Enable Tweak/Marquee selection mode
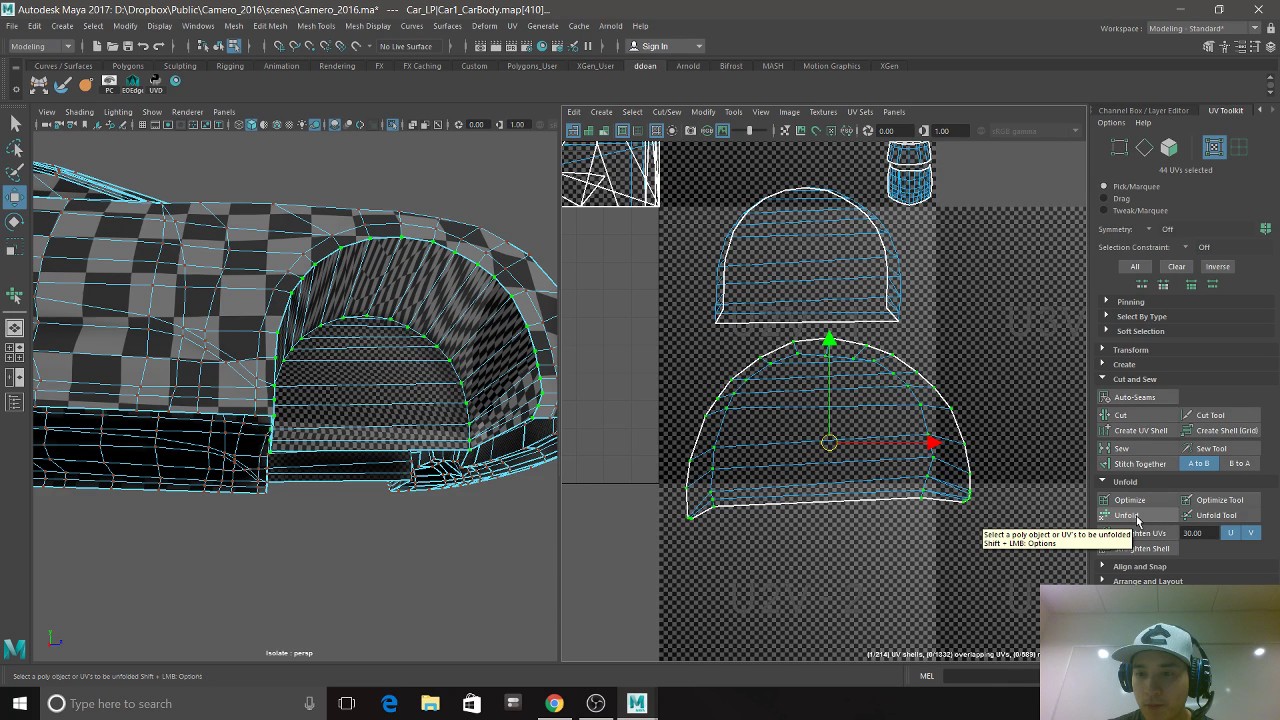 pyautogui.click(x=1104, y=210)
